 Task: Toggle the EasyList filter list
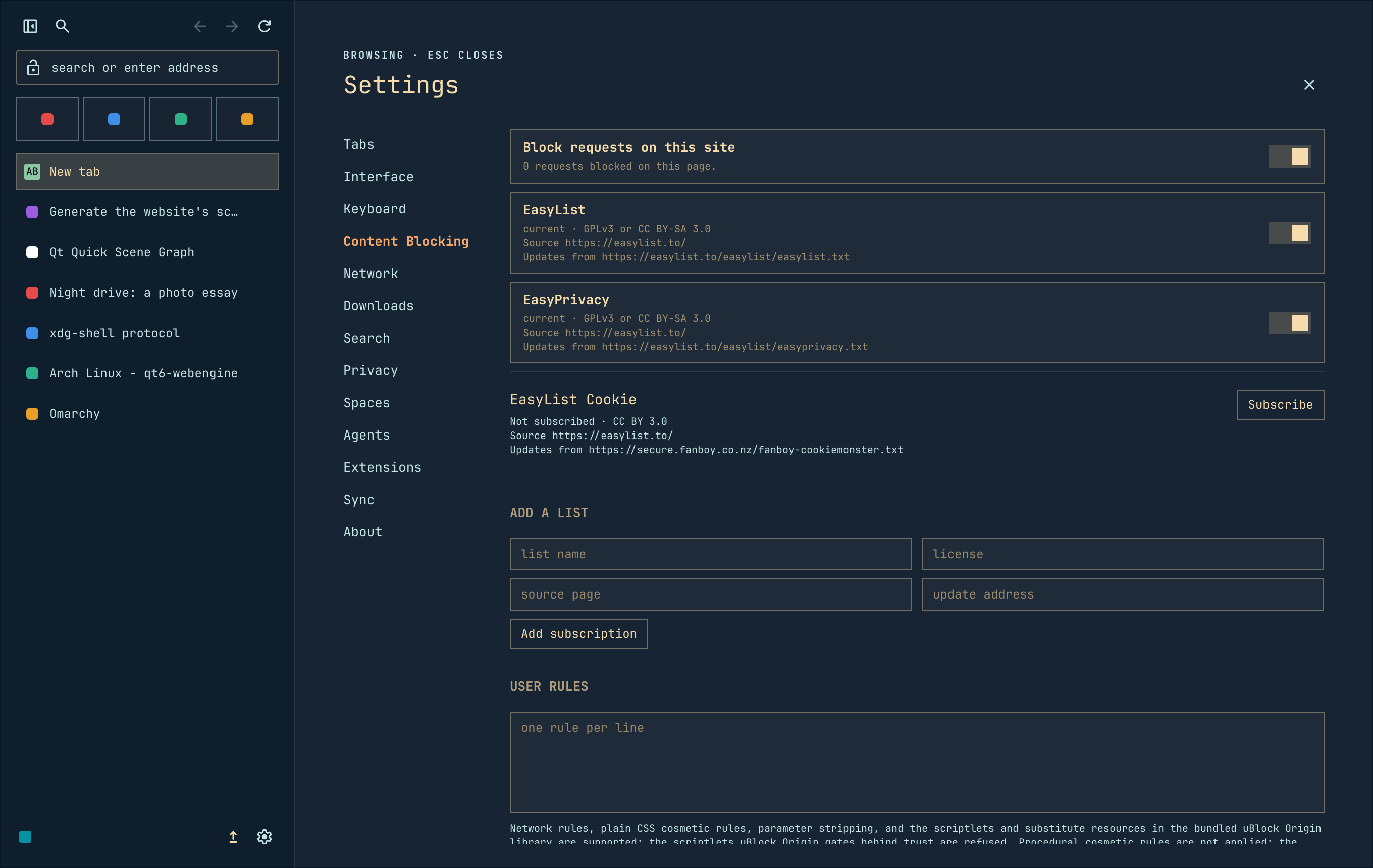(1290, 233)
